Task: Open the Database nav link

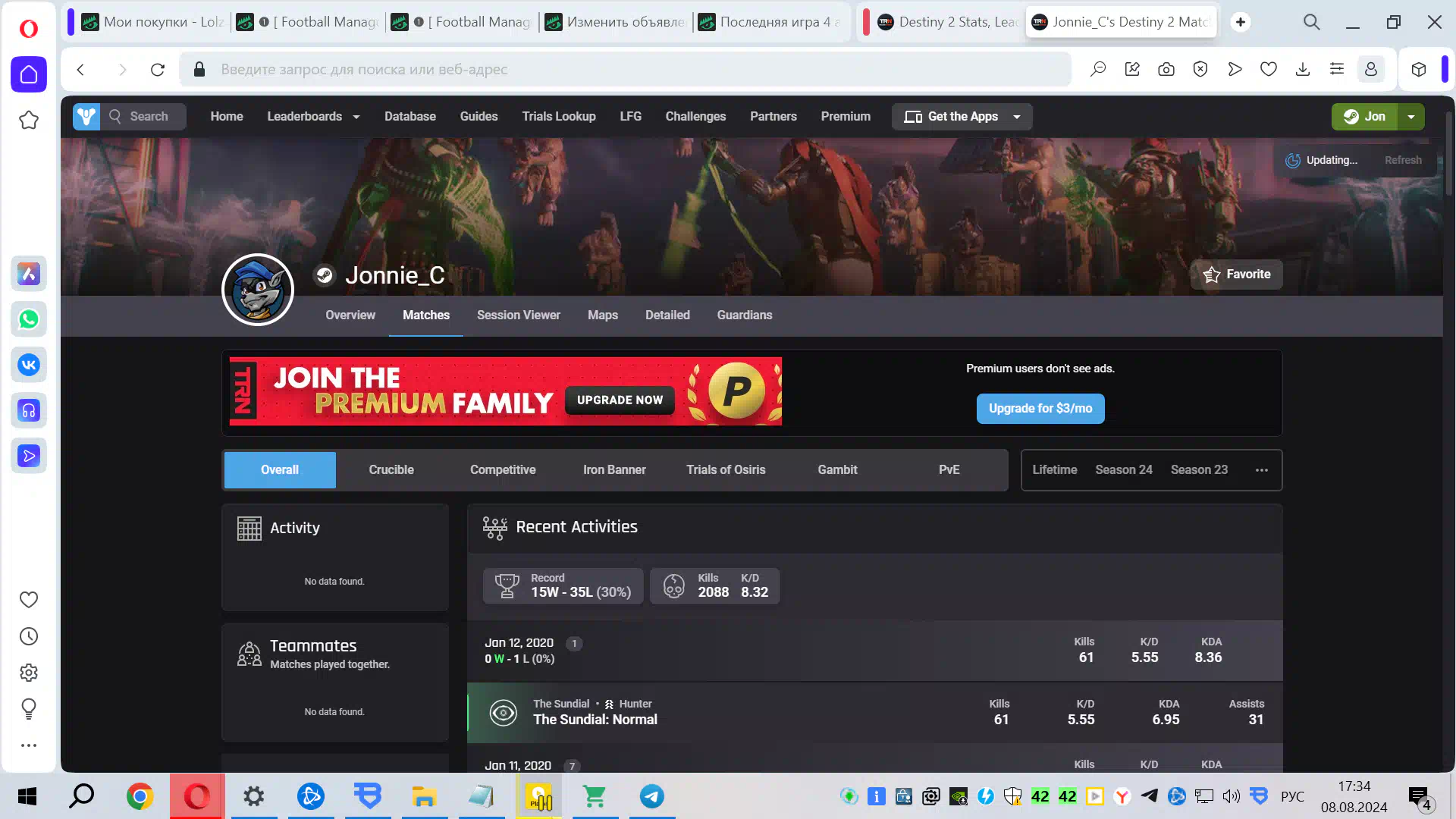Action: (x=410, y=117)
